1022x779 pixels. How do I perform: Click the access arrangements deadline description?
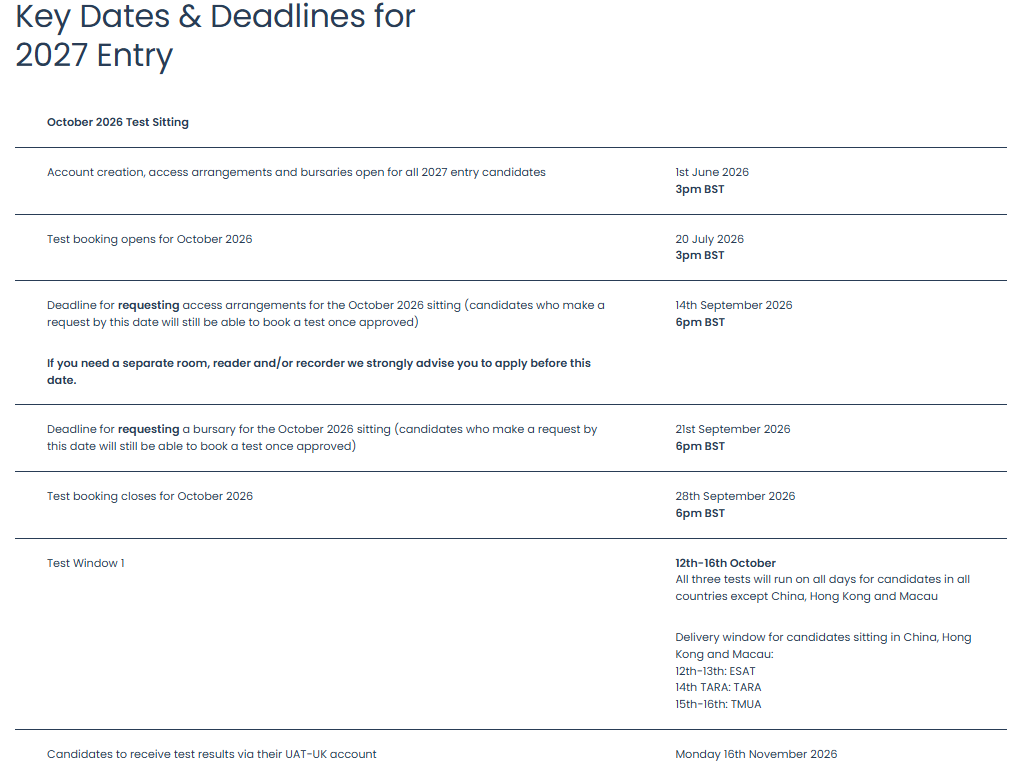pyautogui.click(x=326, y=314)
